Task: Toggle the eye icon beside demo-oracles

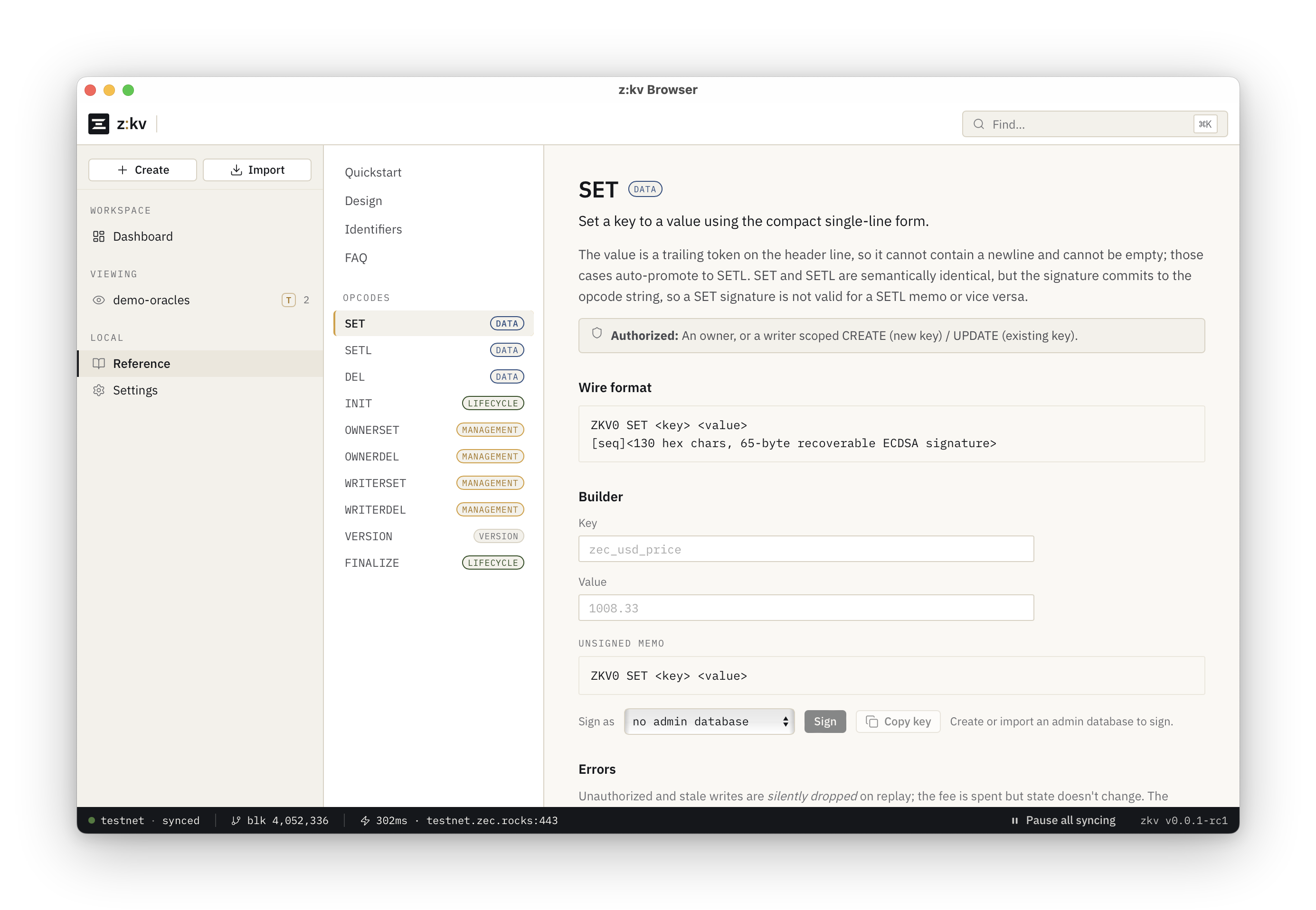Action: (x=99, y=300)
